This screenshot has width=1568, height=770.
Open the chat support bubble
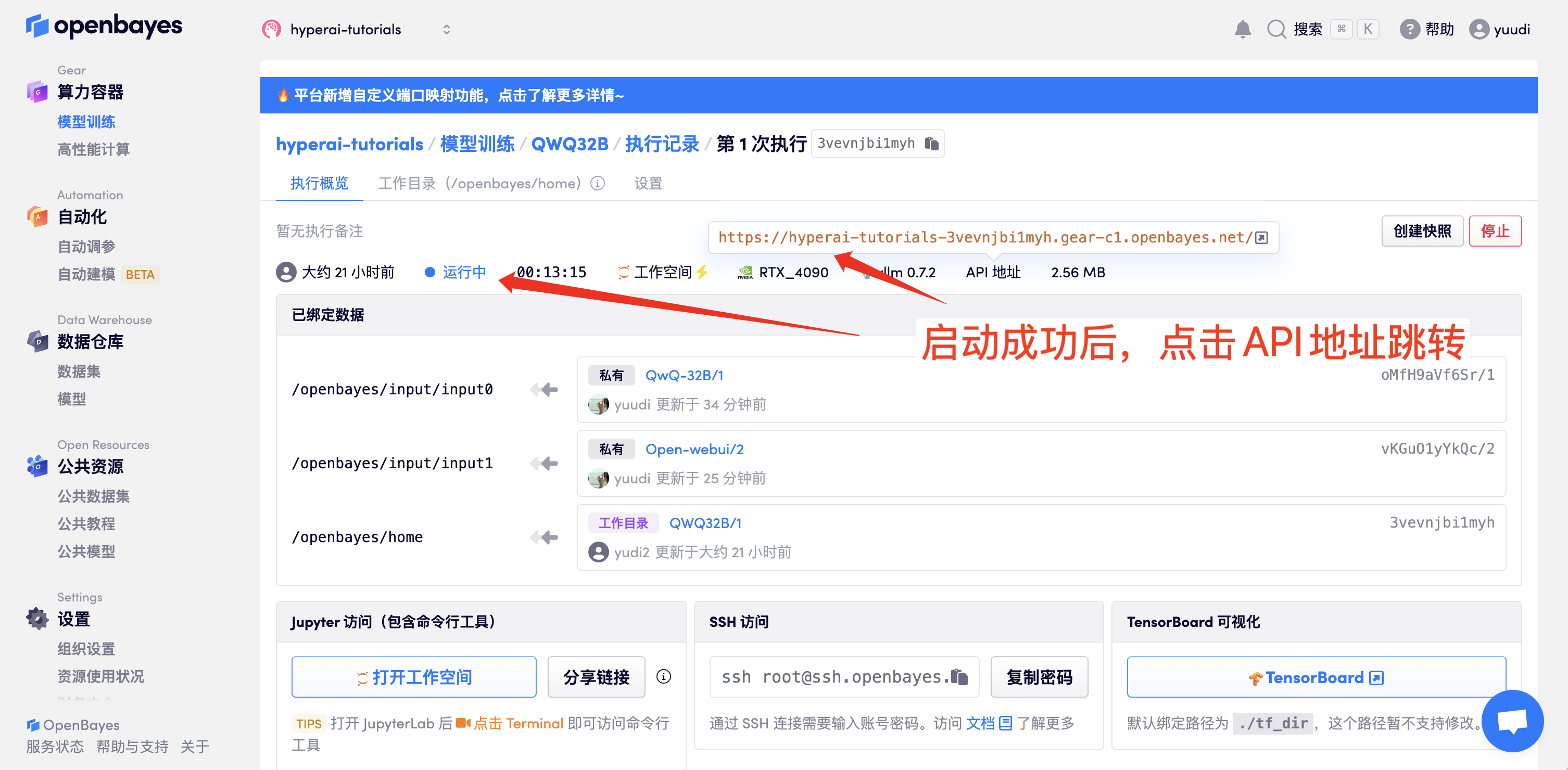pos(1512,721)
